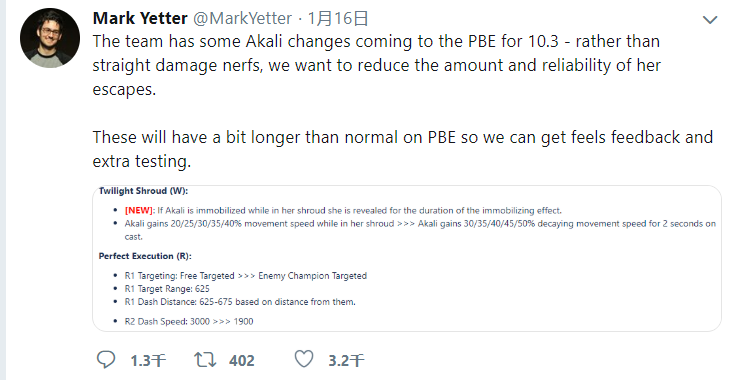Click the 402 retweet count
The width and height of the screenshot is (729, 380).
point(242,360)
